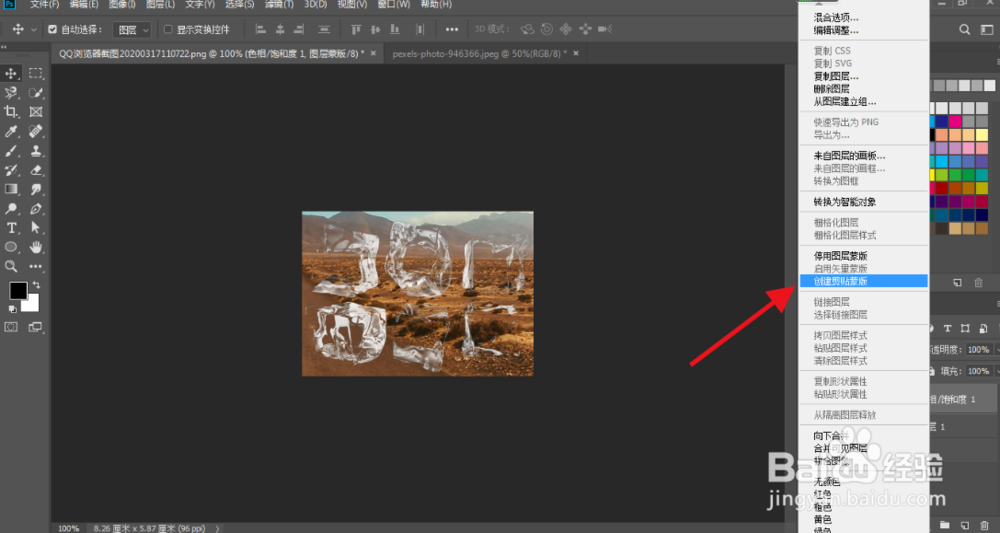Open the 滤镜(T) menu
This screenshot has width=1000, height=533.
point(279,4)
